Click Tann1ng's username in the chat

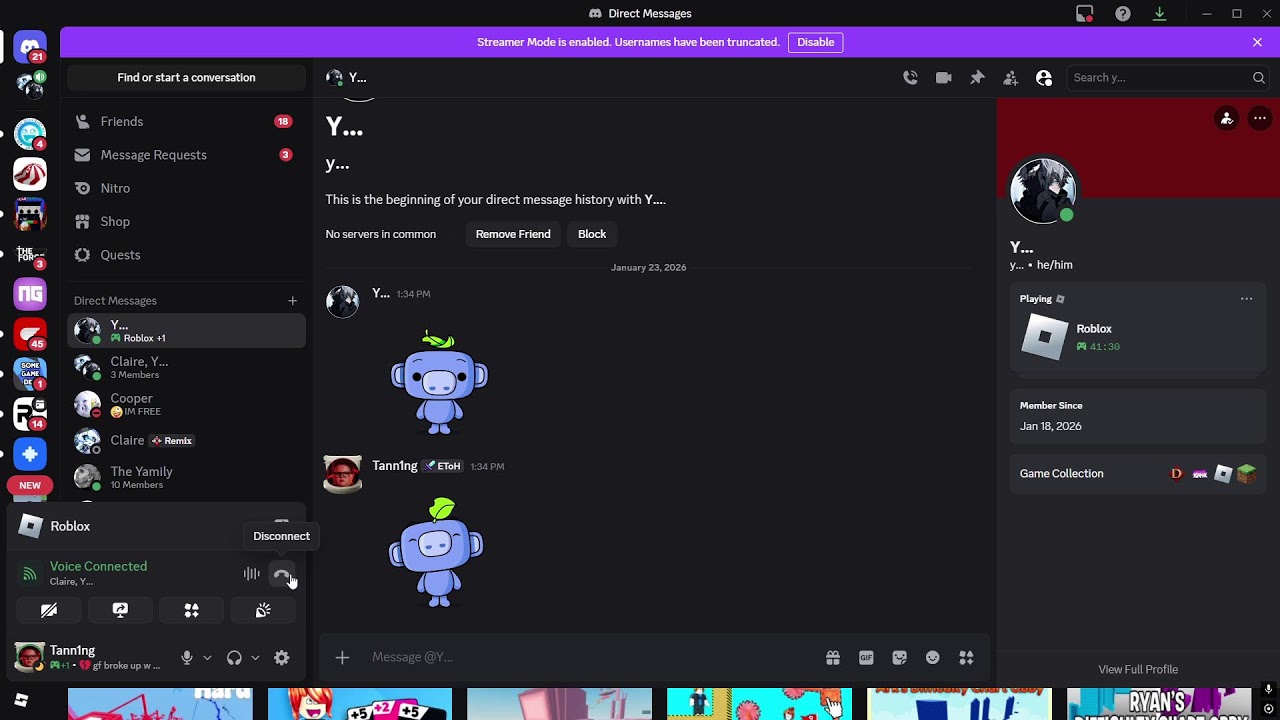pyautogui.click(x=395, y=466)
